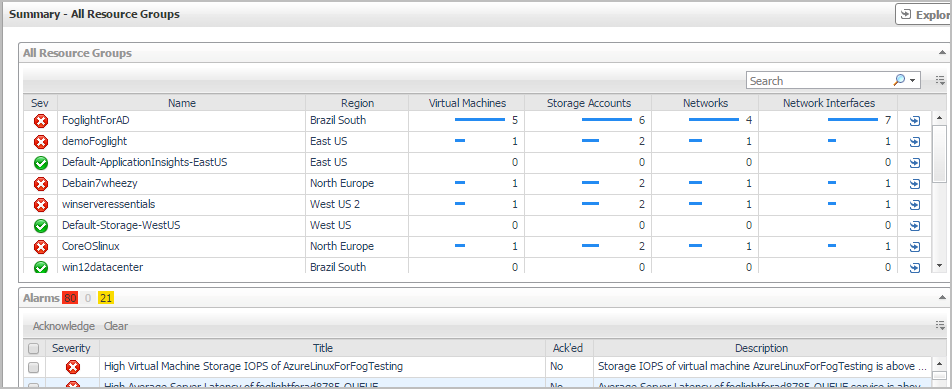Open the search options dropdown arrow
952x389 pixels.
coord(912,81)
